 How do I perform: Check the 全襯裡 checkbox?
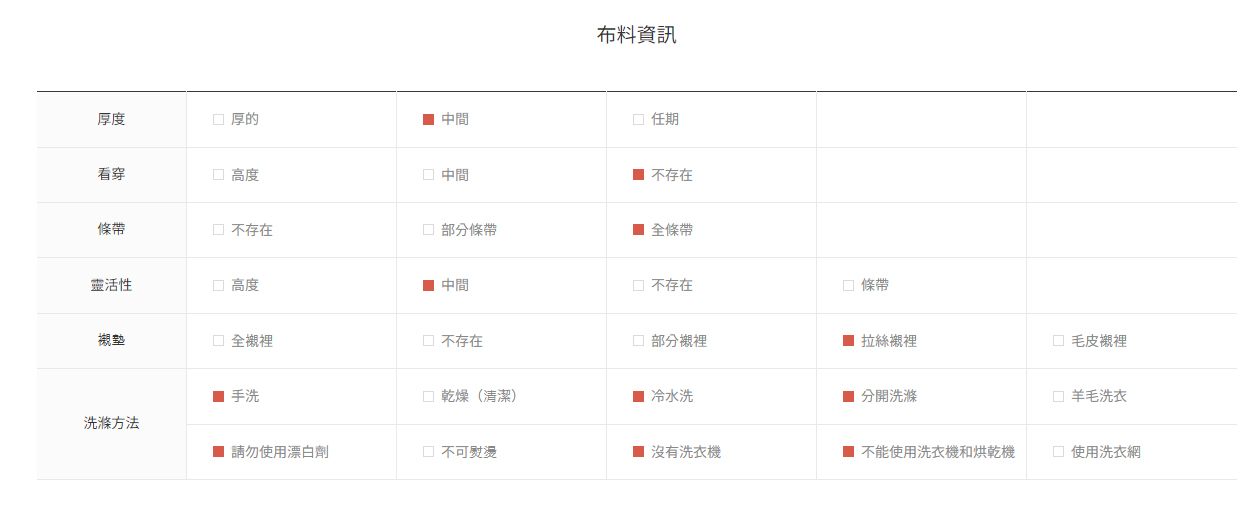(218, 341)
